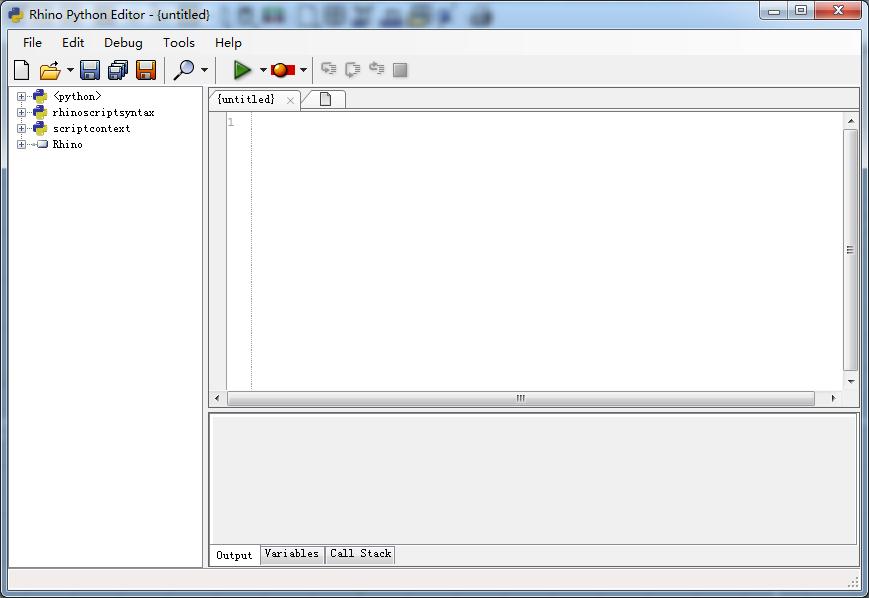Expand the rhinoscriptsyntax tree node
The height and width of the screenshot is (598, 869).
(21, 113)
